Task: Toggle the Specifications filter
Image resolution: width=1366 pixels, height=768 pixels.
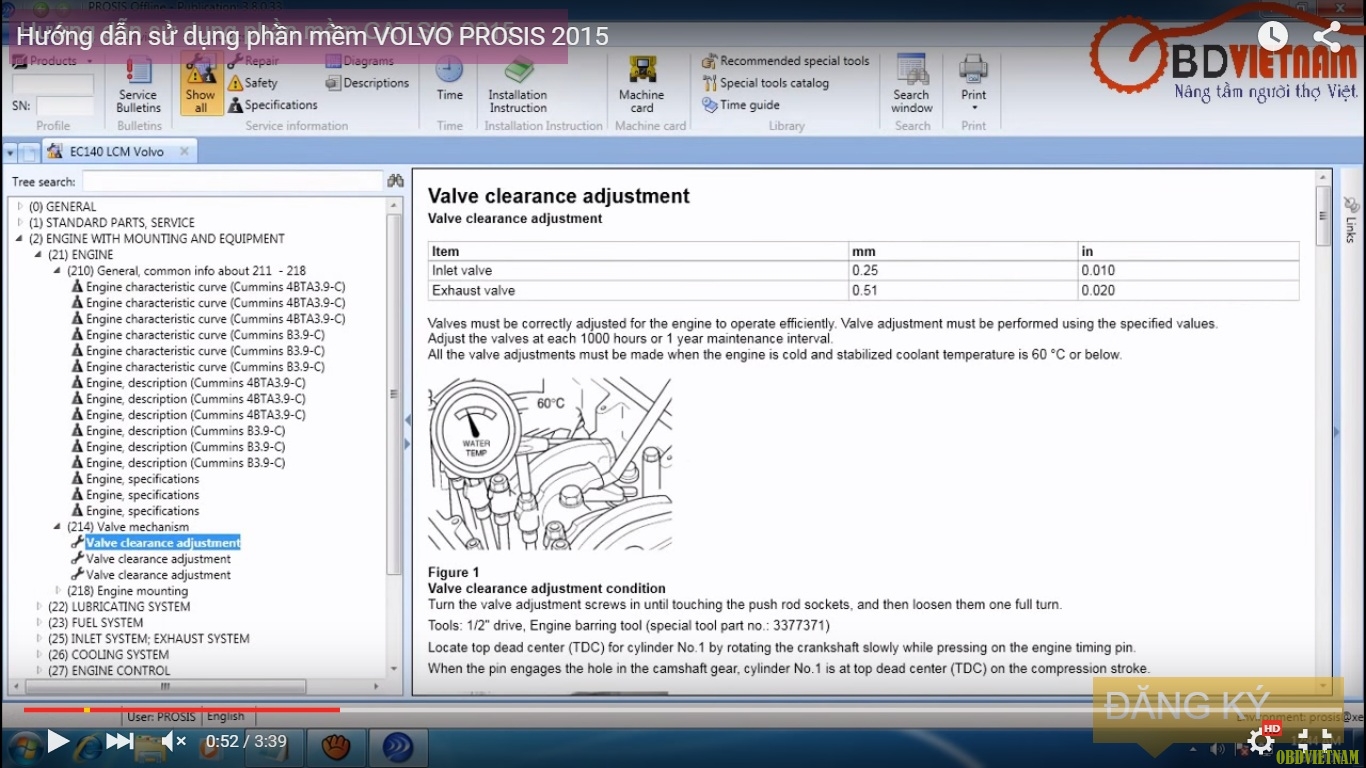Action: pos(272,105)
